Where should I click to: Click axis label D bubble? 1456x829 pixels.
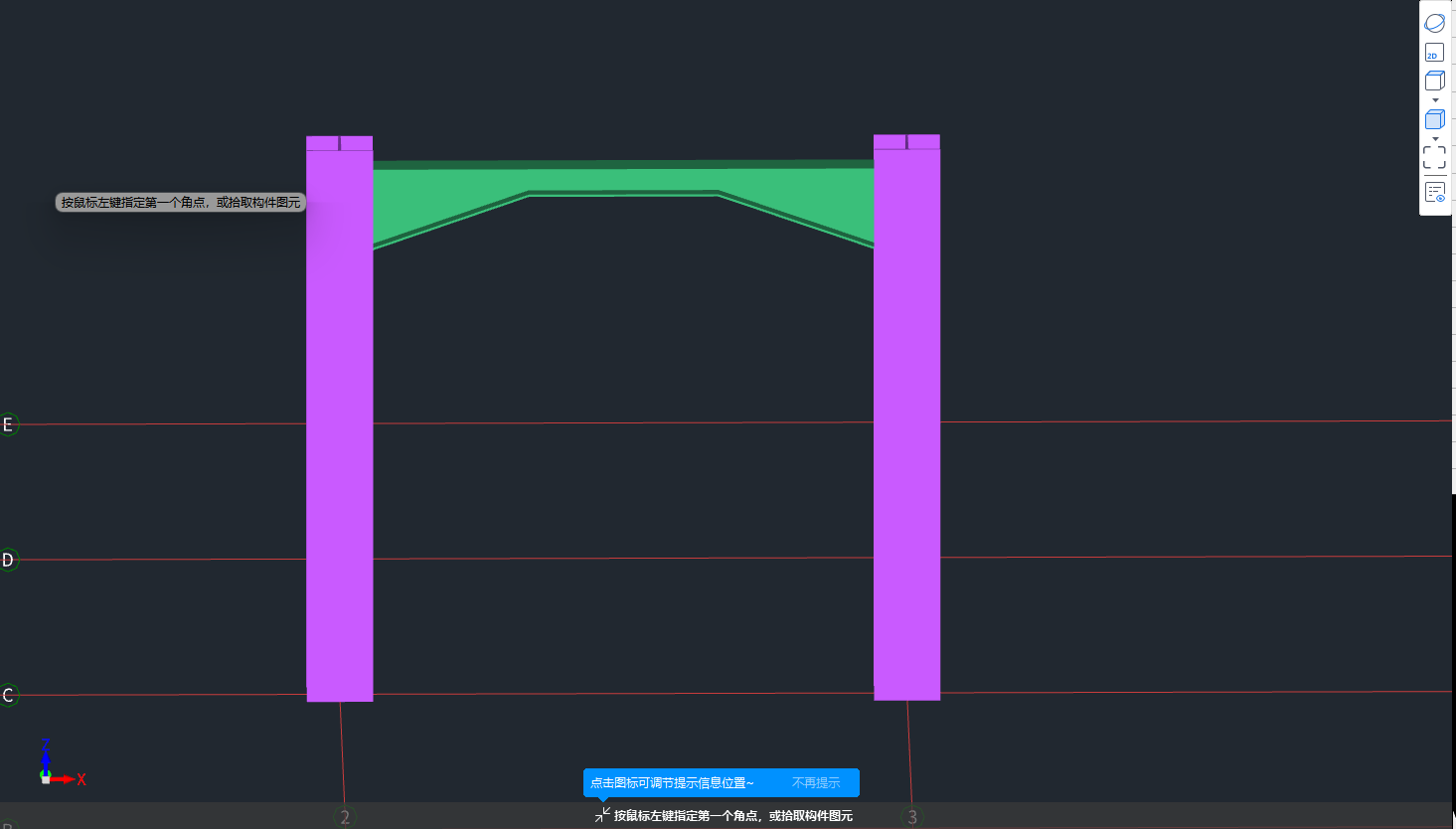[x=8, y=561]
